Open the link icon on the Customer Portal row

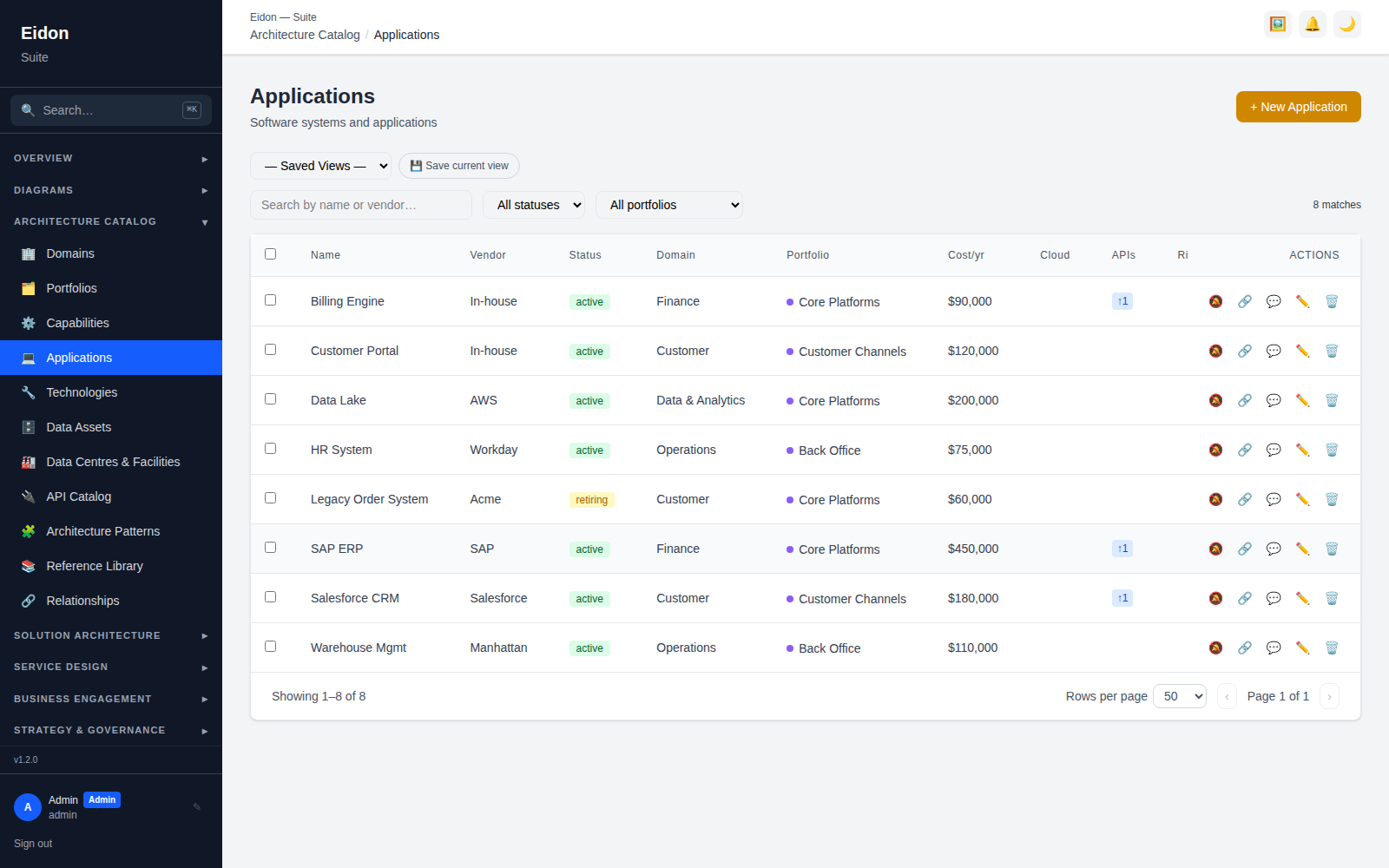point(1245,351)
